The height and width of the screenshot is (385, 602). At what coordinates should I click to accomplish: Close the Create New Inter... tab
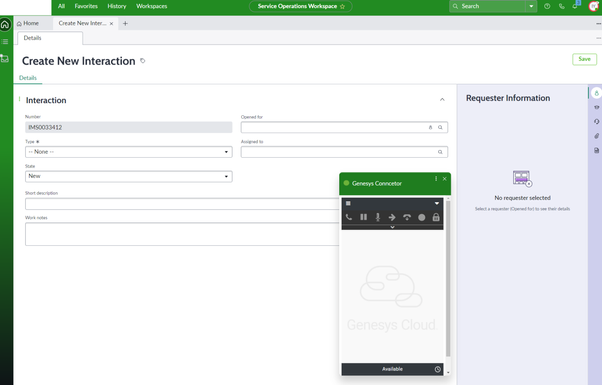(x=111, y=24)
